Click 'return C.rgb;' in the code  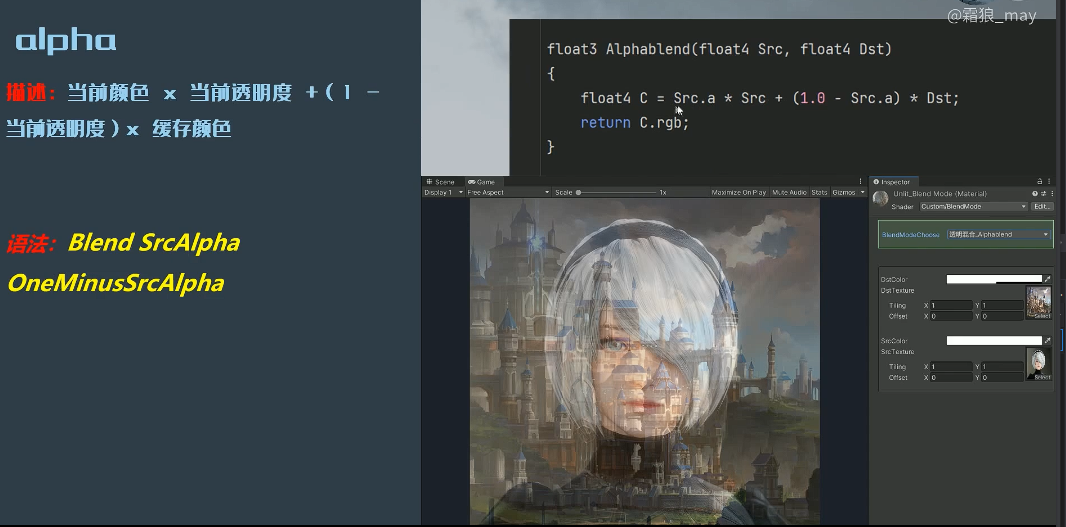tap(635, 122)
